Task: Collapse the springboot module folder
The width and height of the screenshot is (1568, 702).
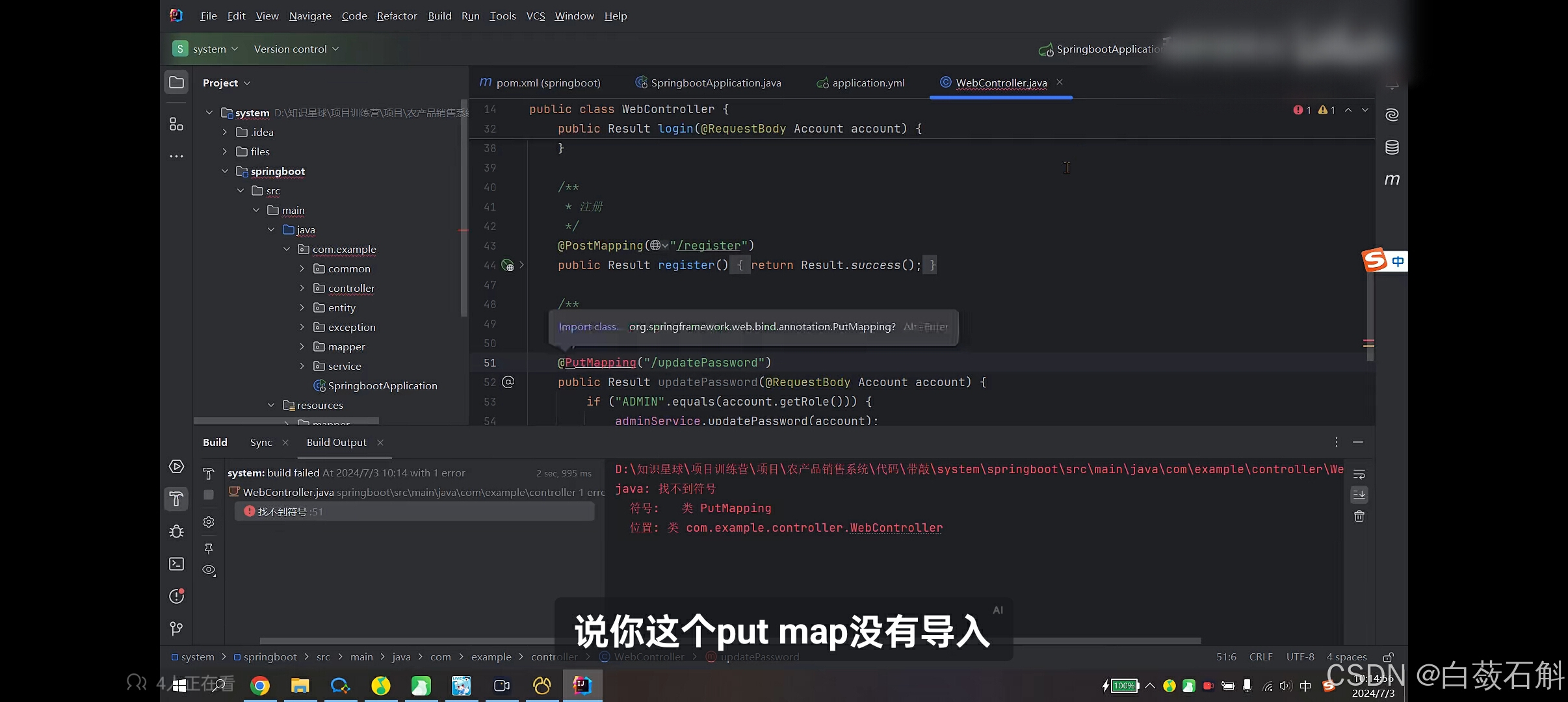Action: tap(225, 171)
